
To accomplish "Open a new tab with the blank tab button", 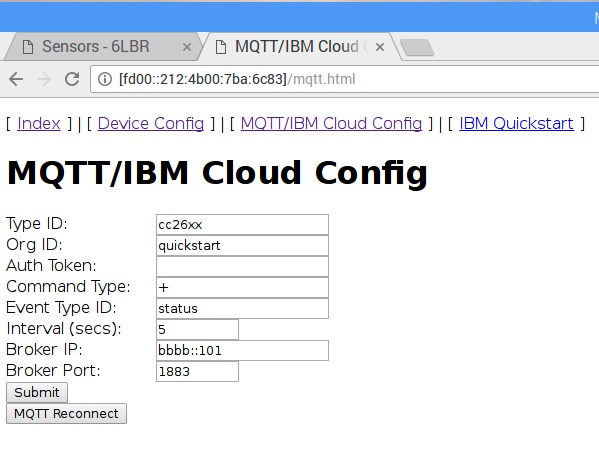I will (x=416, y=47).
